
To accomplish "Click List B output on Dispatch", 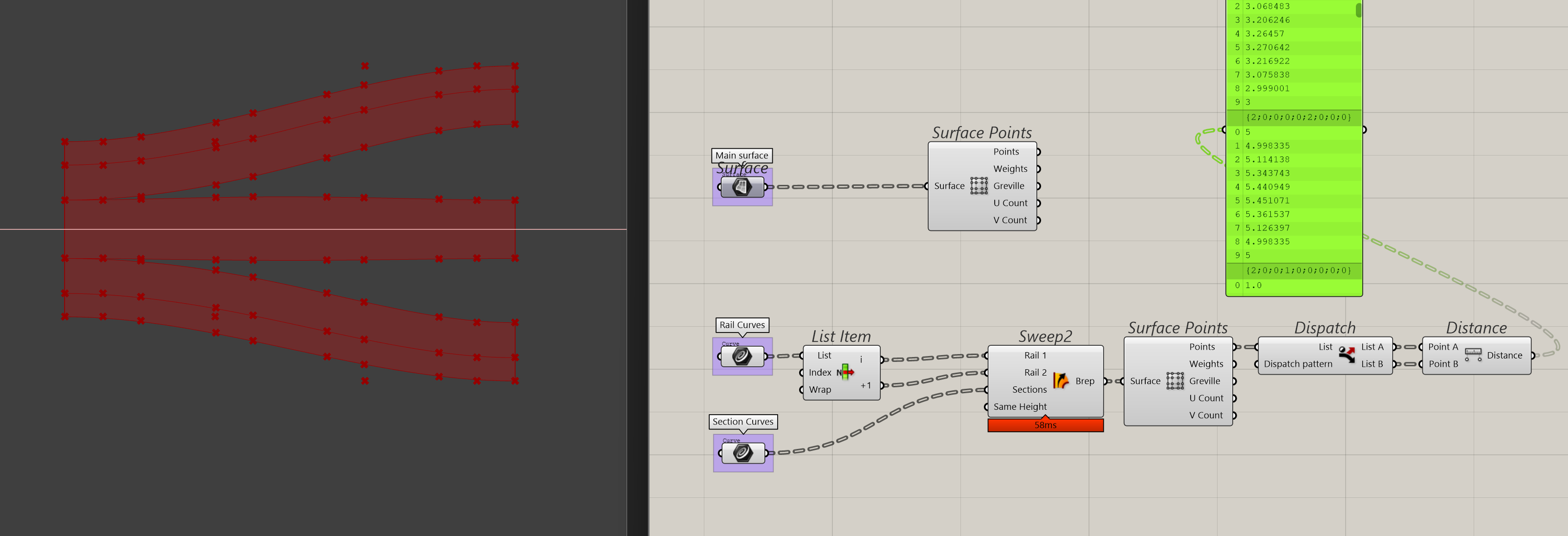I will click(x=1372, y=364).
